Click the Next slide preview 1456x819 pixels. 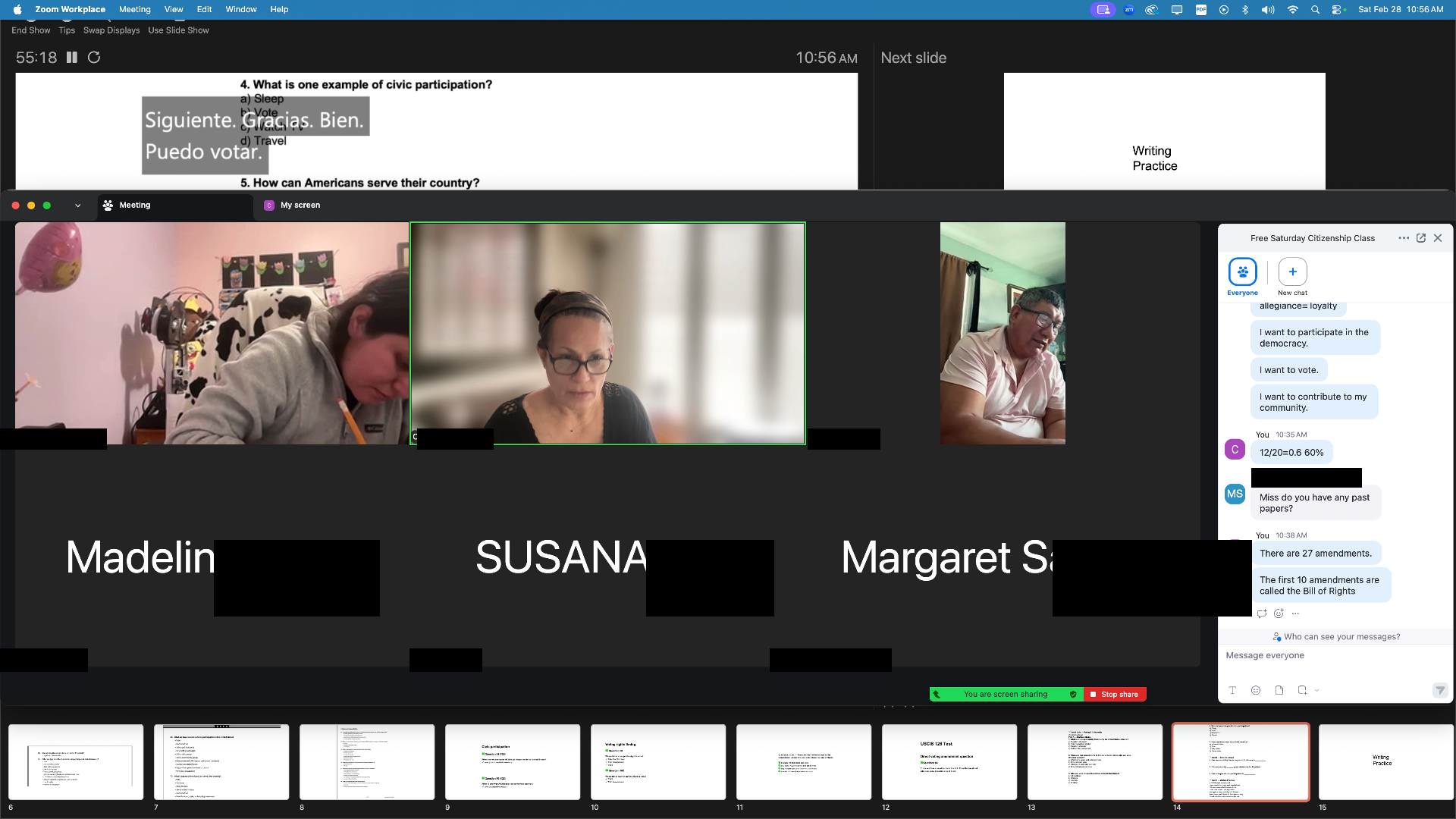(x=1165, y=131)
